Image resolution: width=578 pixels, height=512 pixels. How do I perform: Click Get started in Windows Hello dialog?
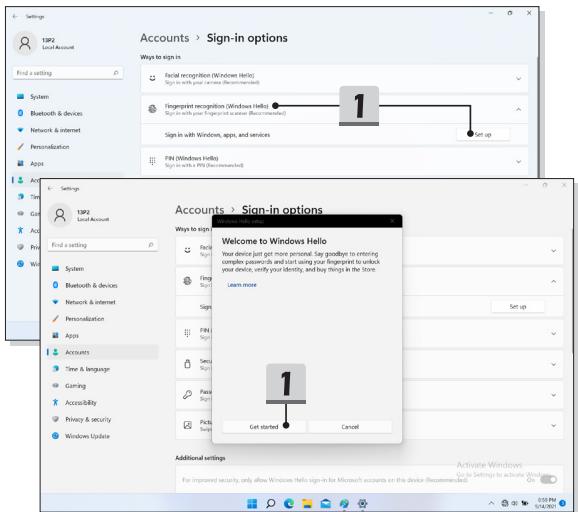(264, 426)
